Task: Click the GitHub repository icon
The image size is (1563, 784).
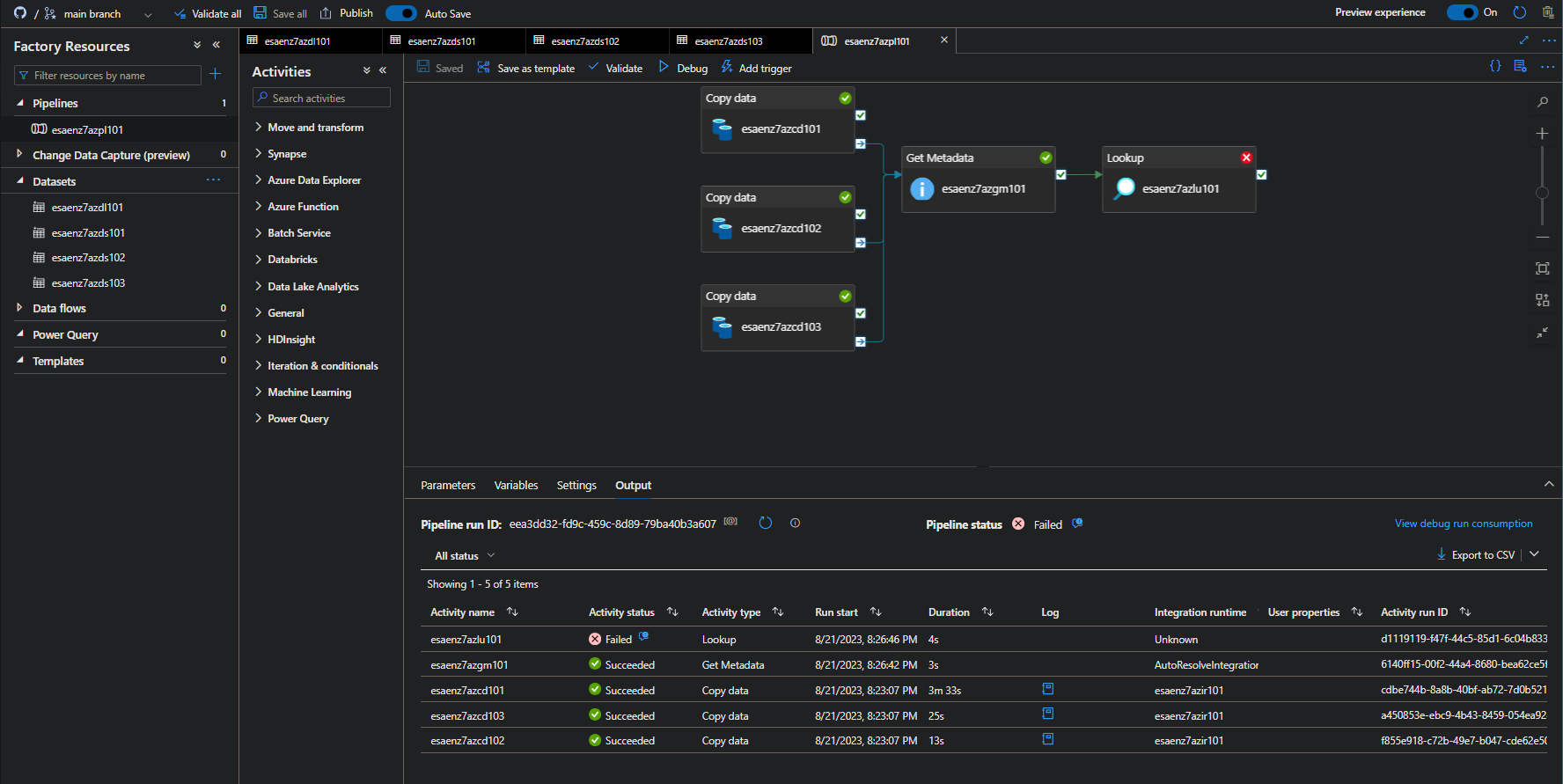Action: coord(20,13)
